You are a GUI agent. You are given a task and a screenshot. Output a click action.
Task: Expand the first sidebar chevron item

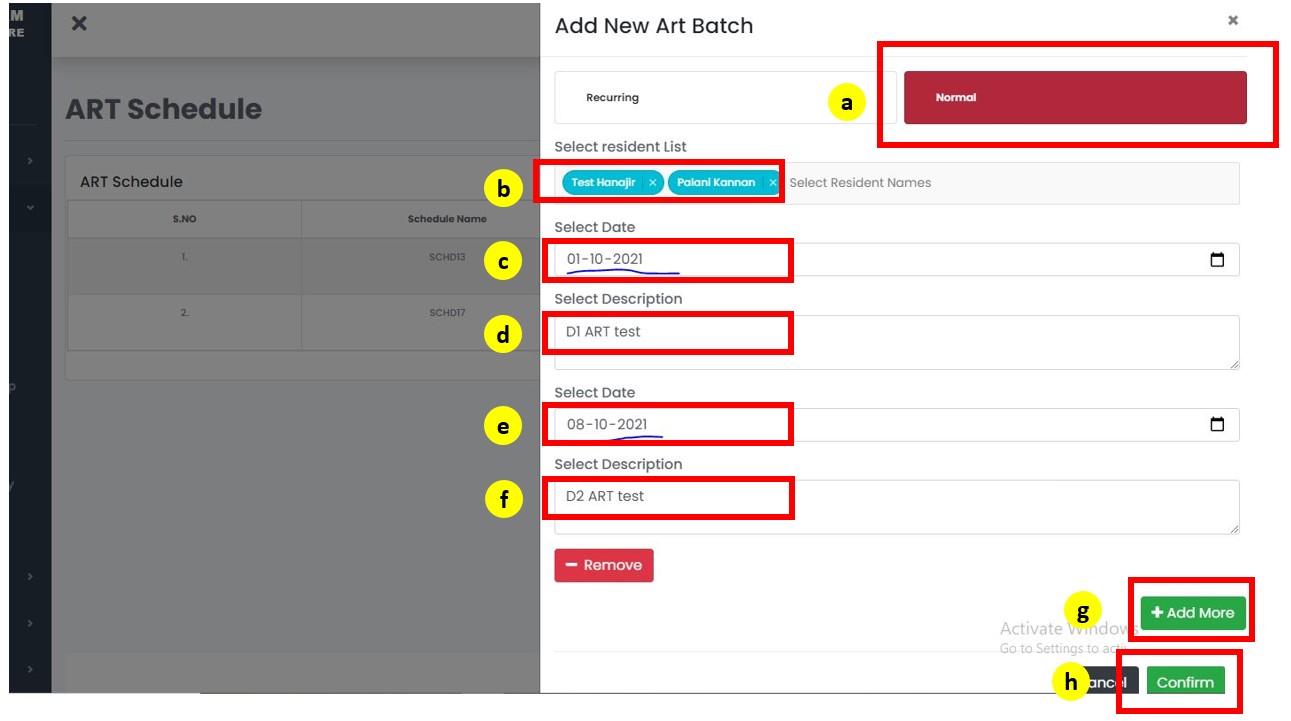point(30,161)
